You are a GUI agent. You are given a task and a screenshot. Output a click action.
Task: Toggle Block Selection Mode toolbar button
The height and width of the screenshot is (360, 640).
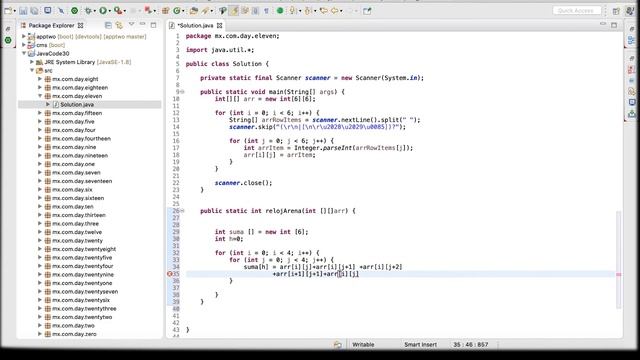coord(255,11)
